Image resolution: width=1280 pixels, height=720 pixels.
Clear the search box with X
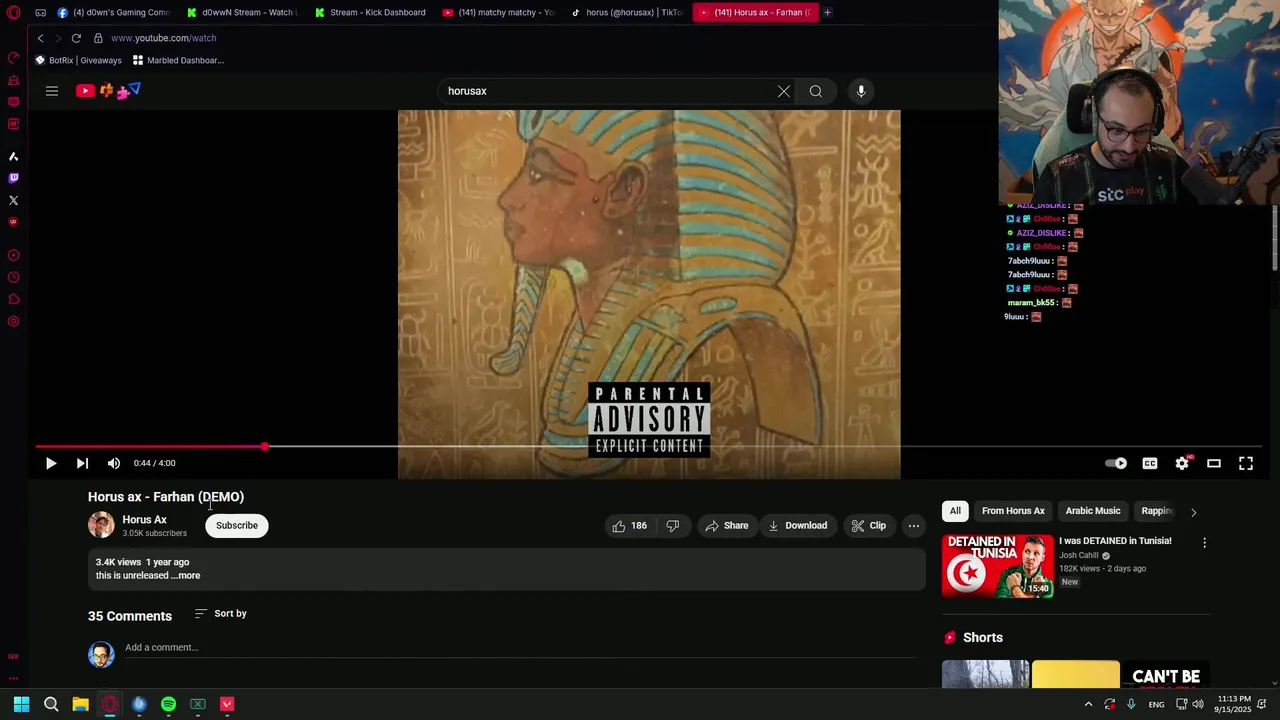(x=784, y=91)
